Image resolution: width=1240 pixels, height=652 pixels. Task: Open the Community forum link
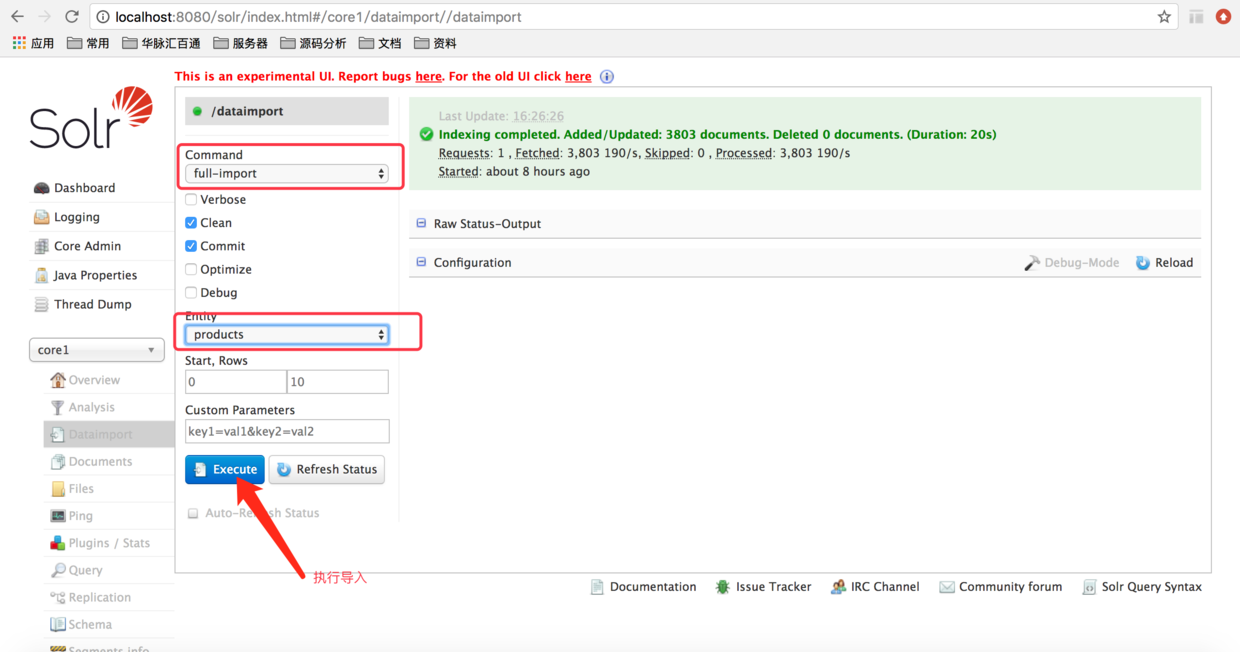coord(1000,587)
